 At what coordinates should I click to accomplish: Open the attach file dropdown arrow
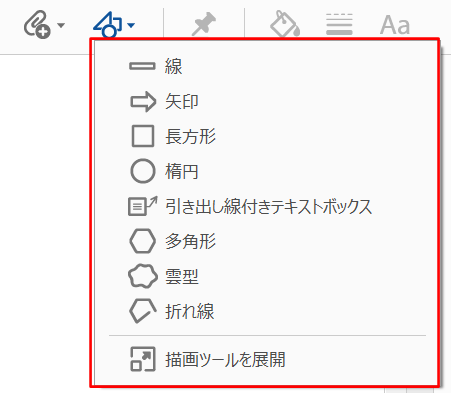[x=61, y=25]
